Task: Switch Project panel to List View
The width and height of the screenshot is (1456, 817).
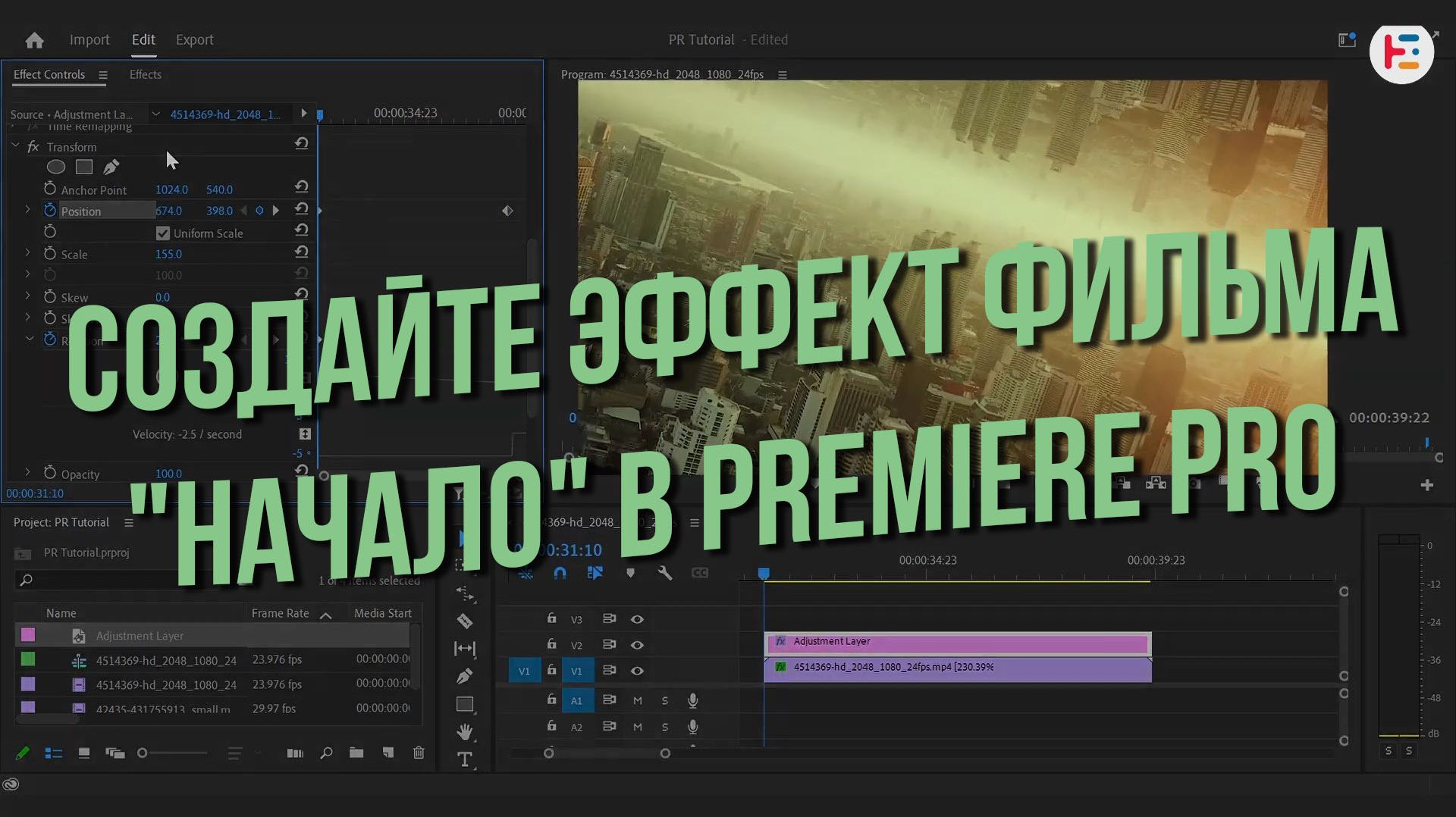Action: point(54,753)
